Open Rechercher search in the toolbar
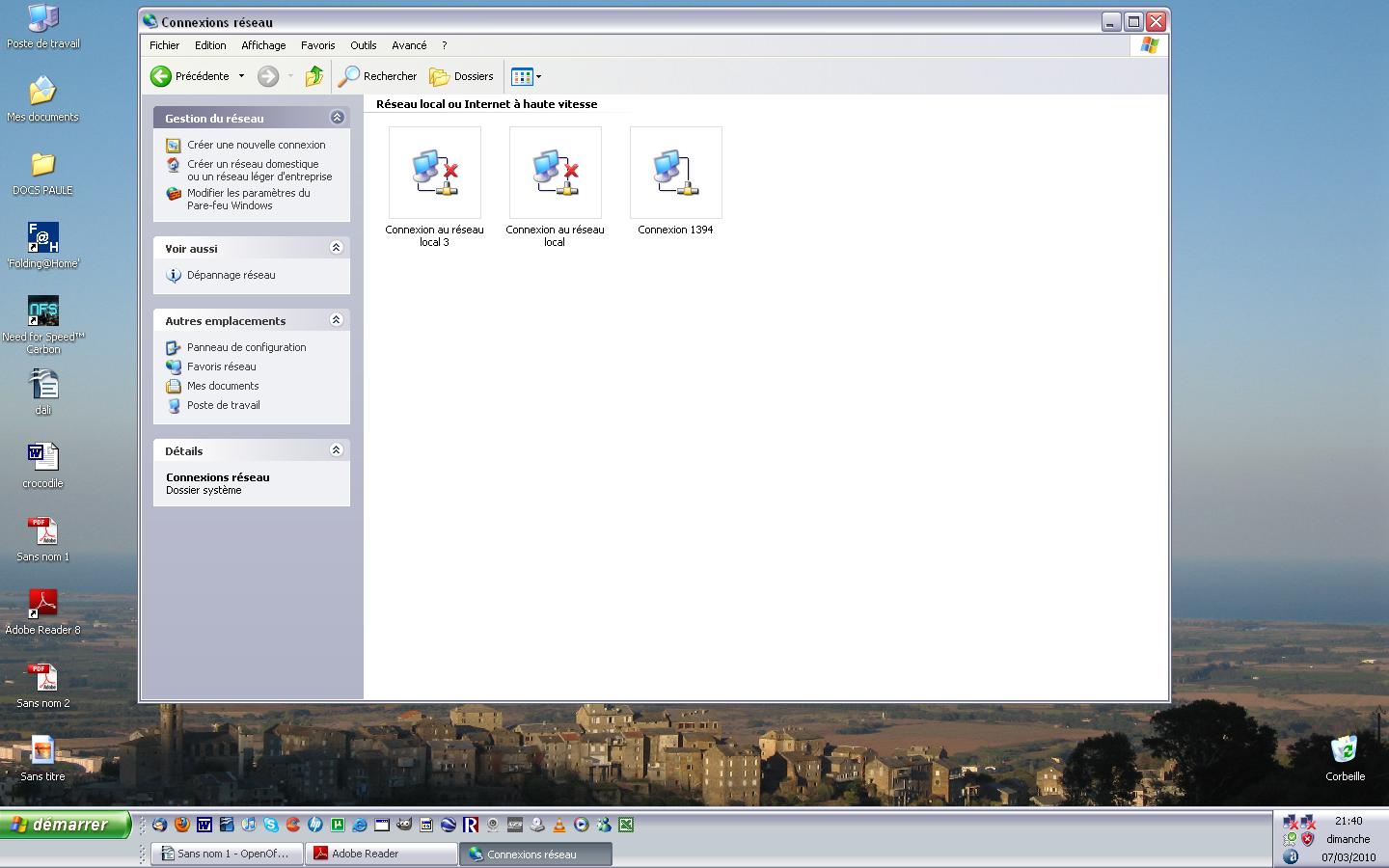The image size is (1389, 868). (x=377, y=76)
